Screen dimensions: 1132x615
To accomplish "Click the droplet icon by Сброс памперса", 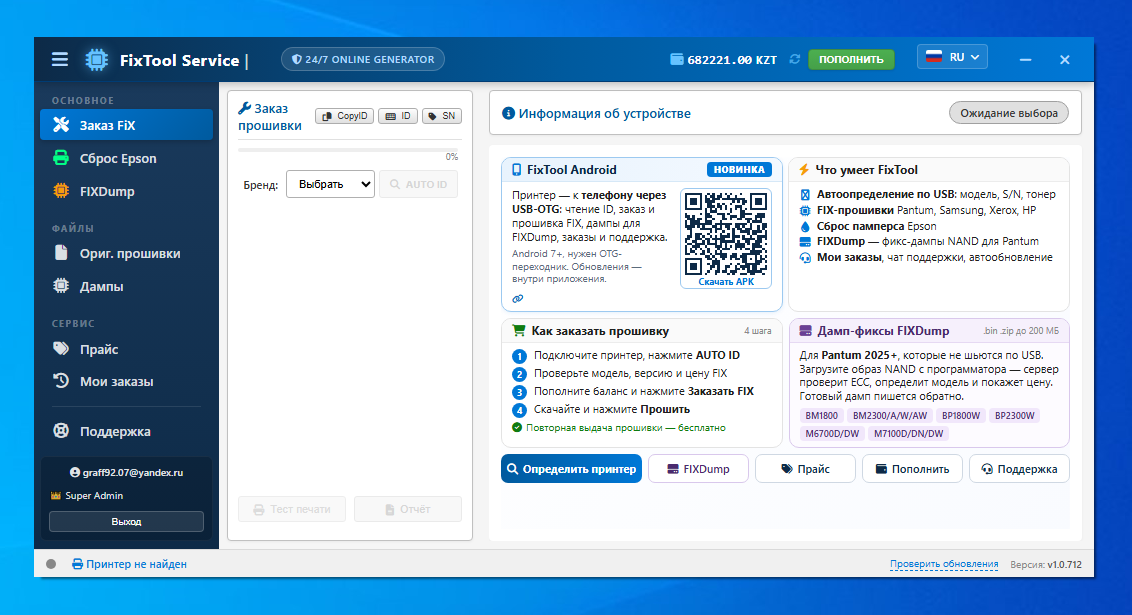I will (805, 226).
